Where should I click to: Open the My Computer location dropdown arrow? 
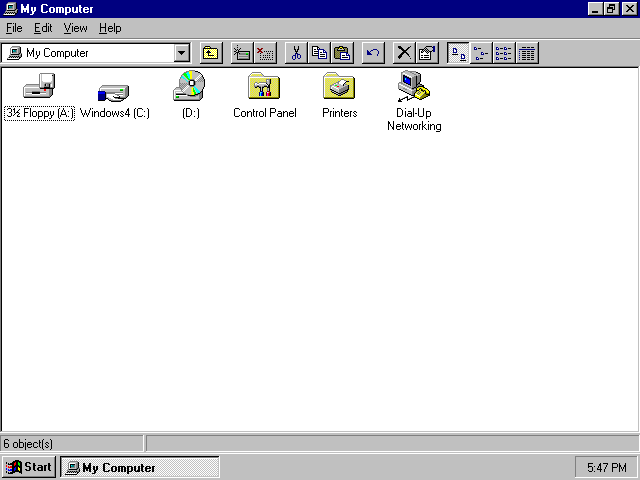182,53
